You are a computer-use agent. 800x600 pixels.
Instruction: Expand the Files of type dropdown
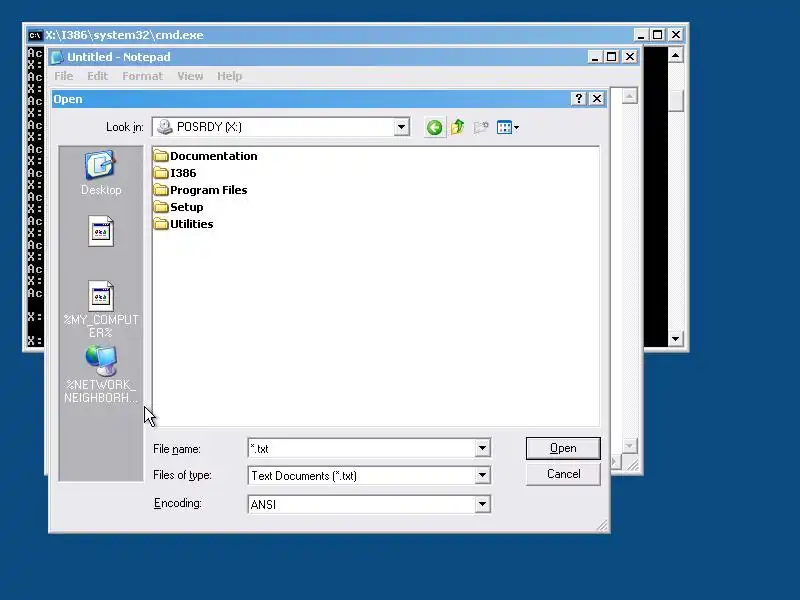point(482,476)
